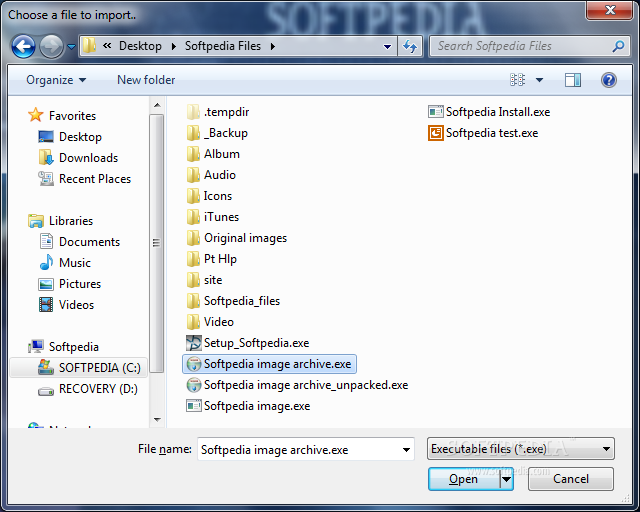Click the navigation pane scrollbar thumb
The width and height of the screenshot is (640, 512).
pyautogui.click(x=156, y=243)
